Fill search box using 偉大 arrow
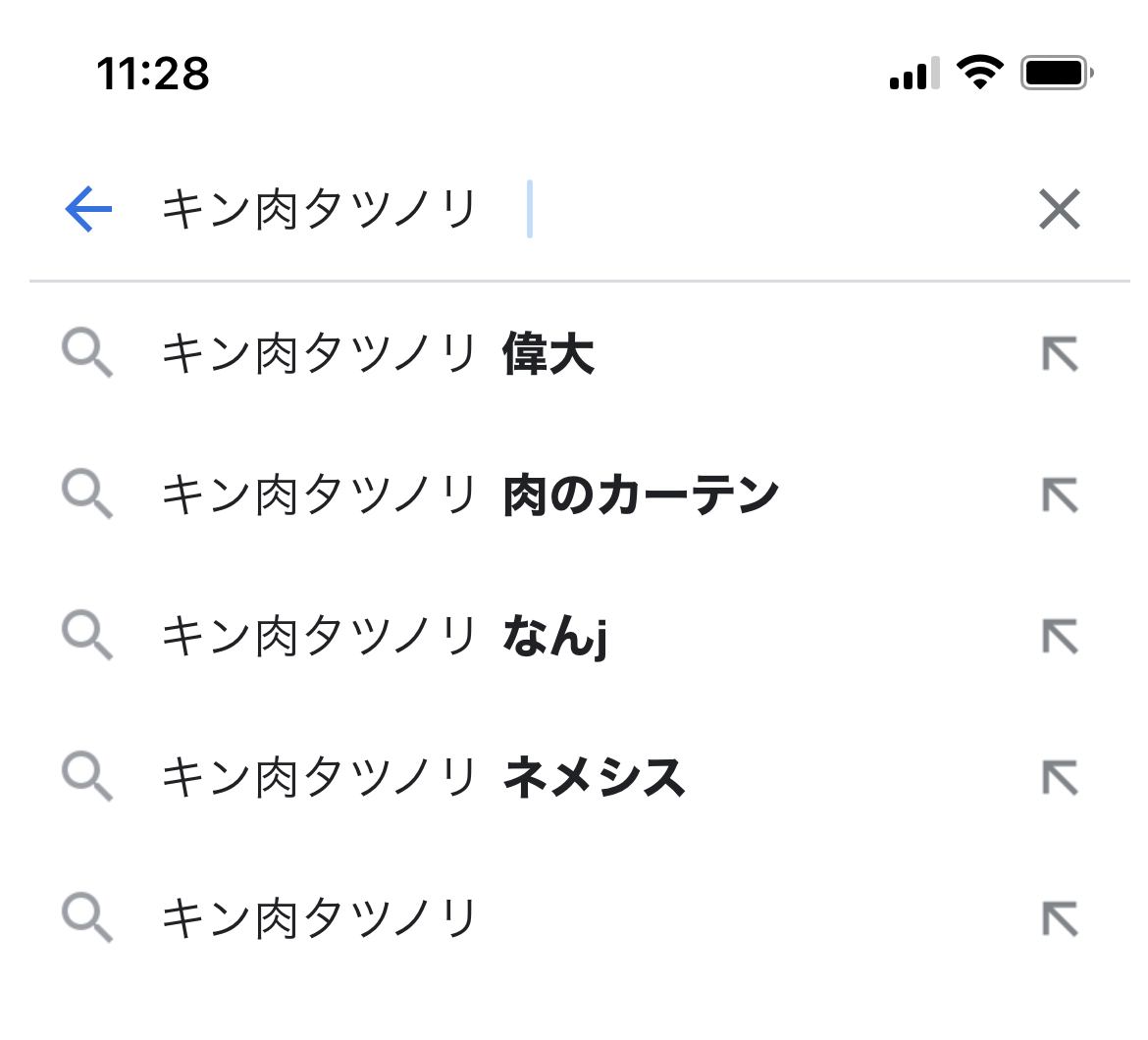 1060,354
